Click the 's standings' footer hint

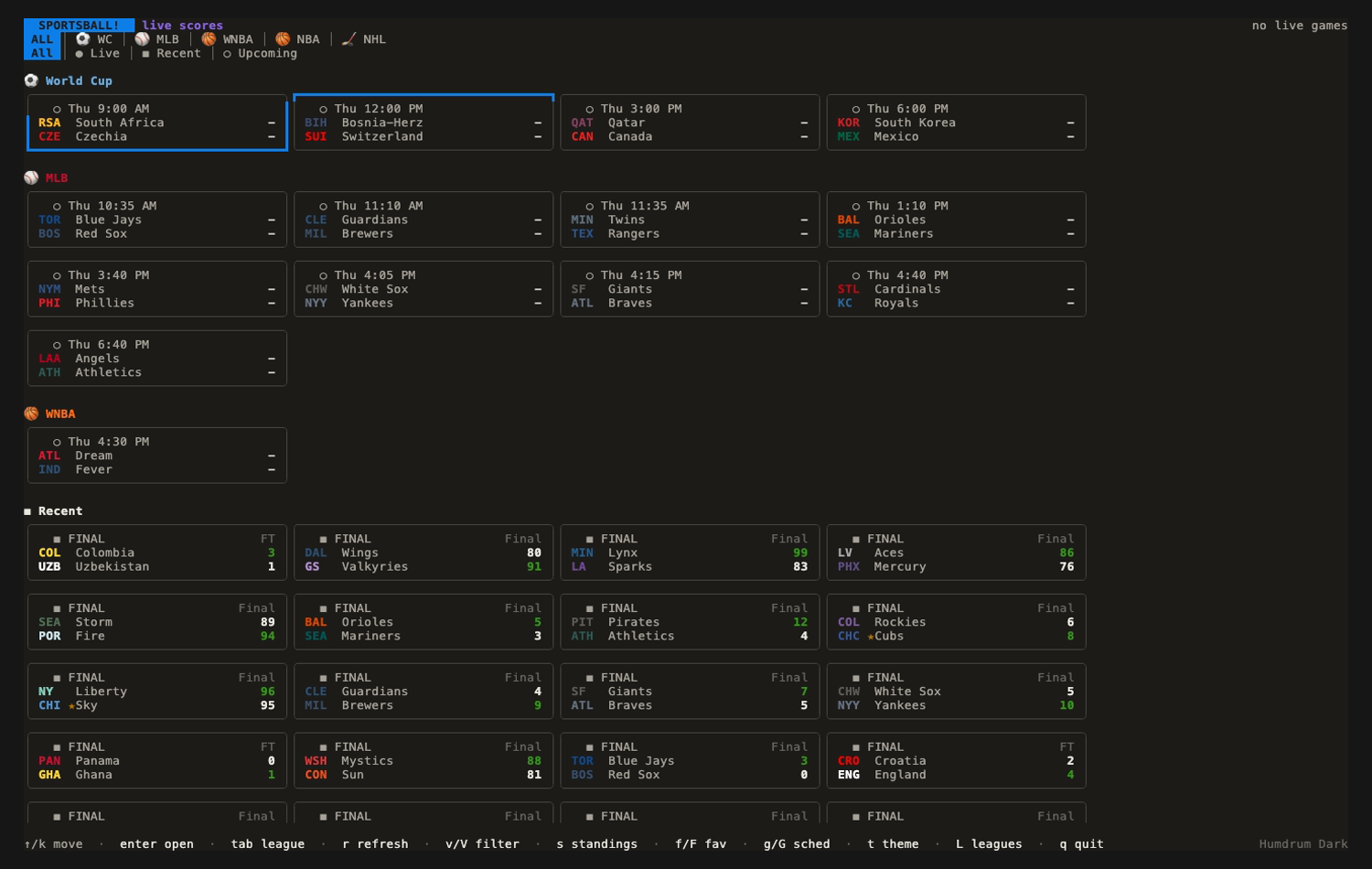pos(596,844)
